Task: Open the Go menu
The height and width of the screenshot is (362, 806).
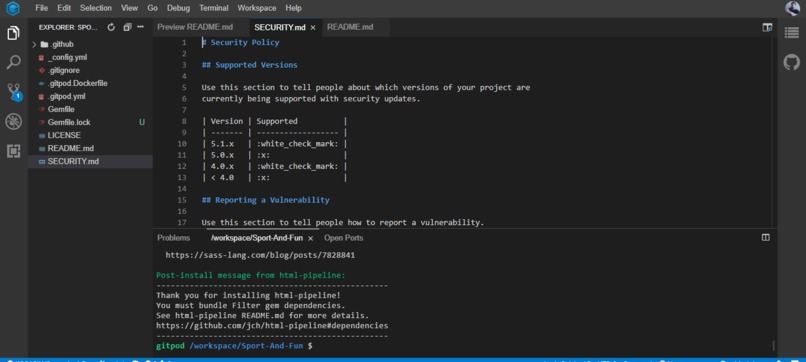Action: [153, 8]
